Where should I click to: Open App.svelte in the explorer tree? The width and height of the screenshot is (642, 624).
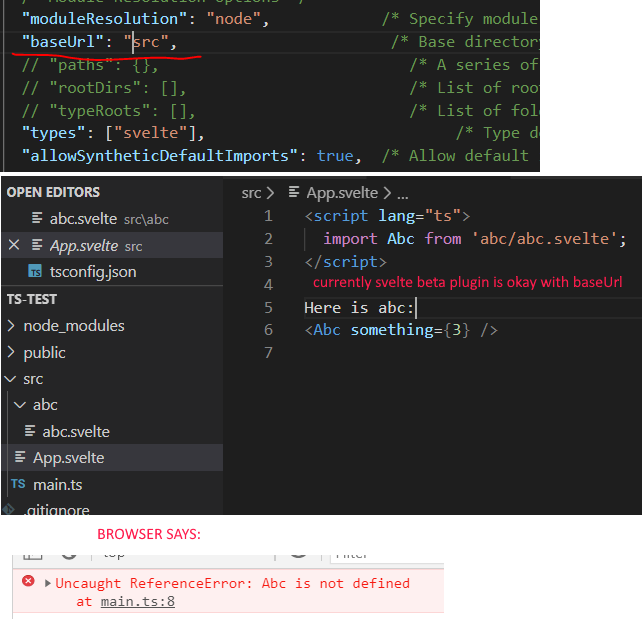pos(69,458)
